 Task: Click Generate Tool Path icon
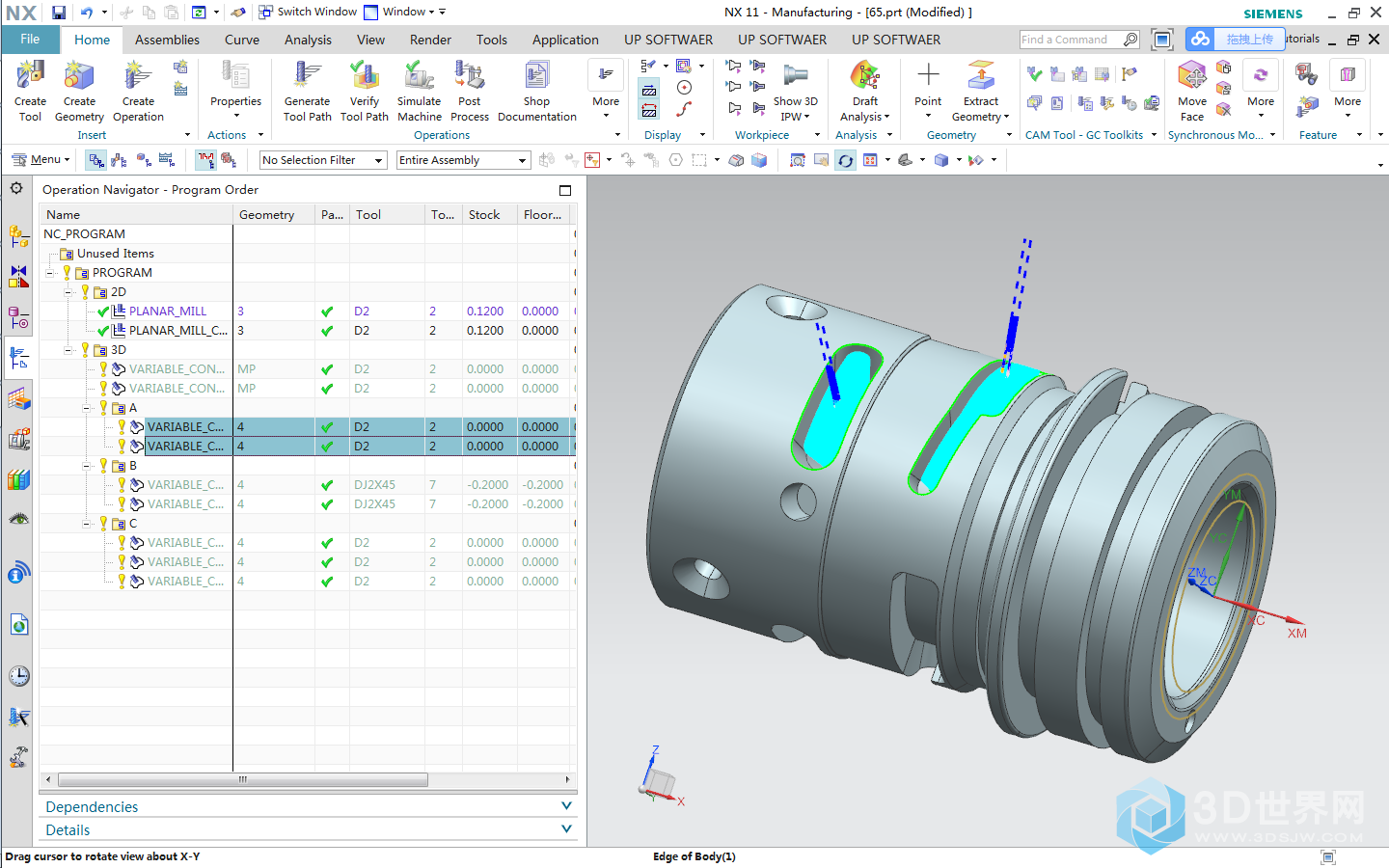[307, 91]
